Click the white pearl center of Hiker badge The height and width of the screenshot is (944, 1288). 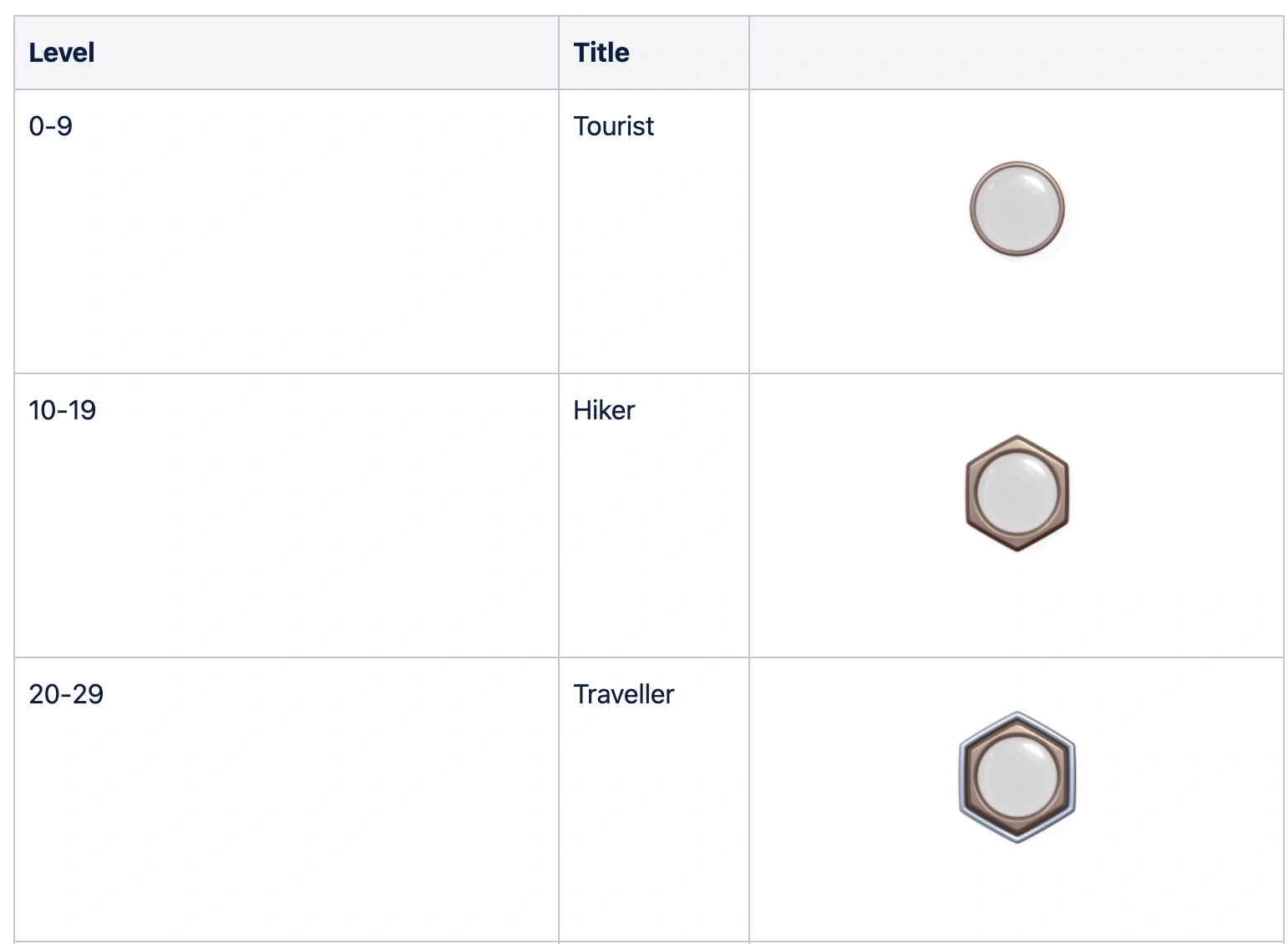1017,493
